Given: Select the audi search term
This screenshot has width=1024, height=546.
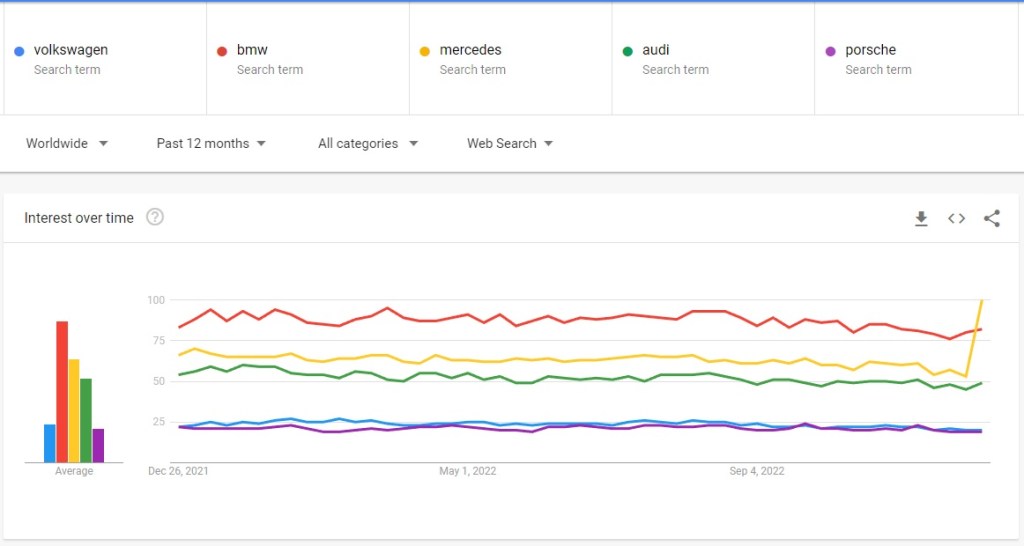Looking at the screenshot, I should [x=656, y=50].
